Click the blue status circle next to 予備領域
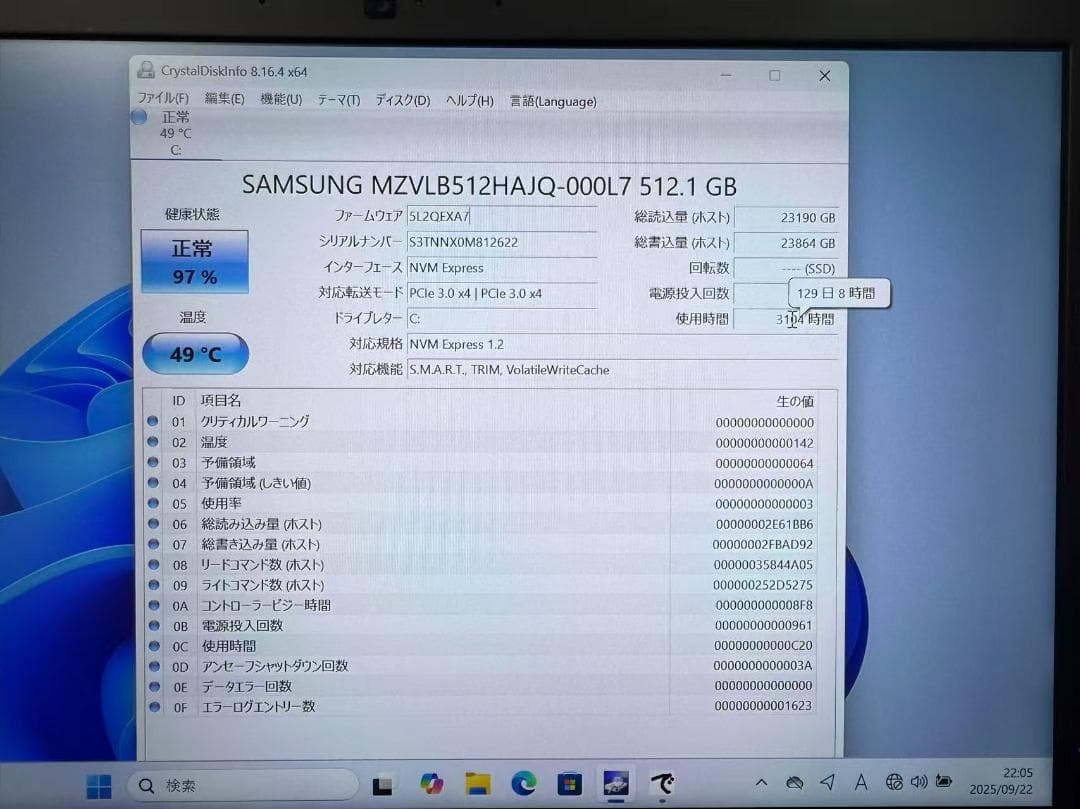1080x809 pixels. click(x=152, y=462)
